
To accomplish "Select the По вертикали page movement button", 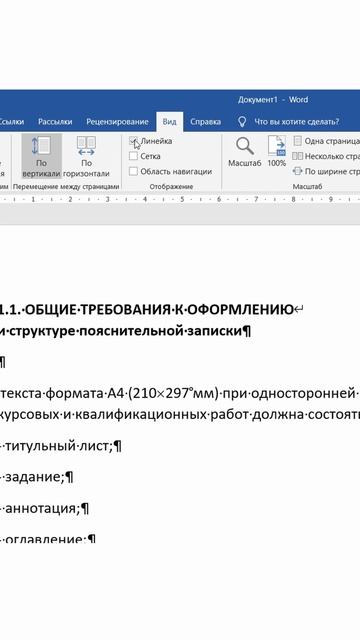I will (41, 156).
